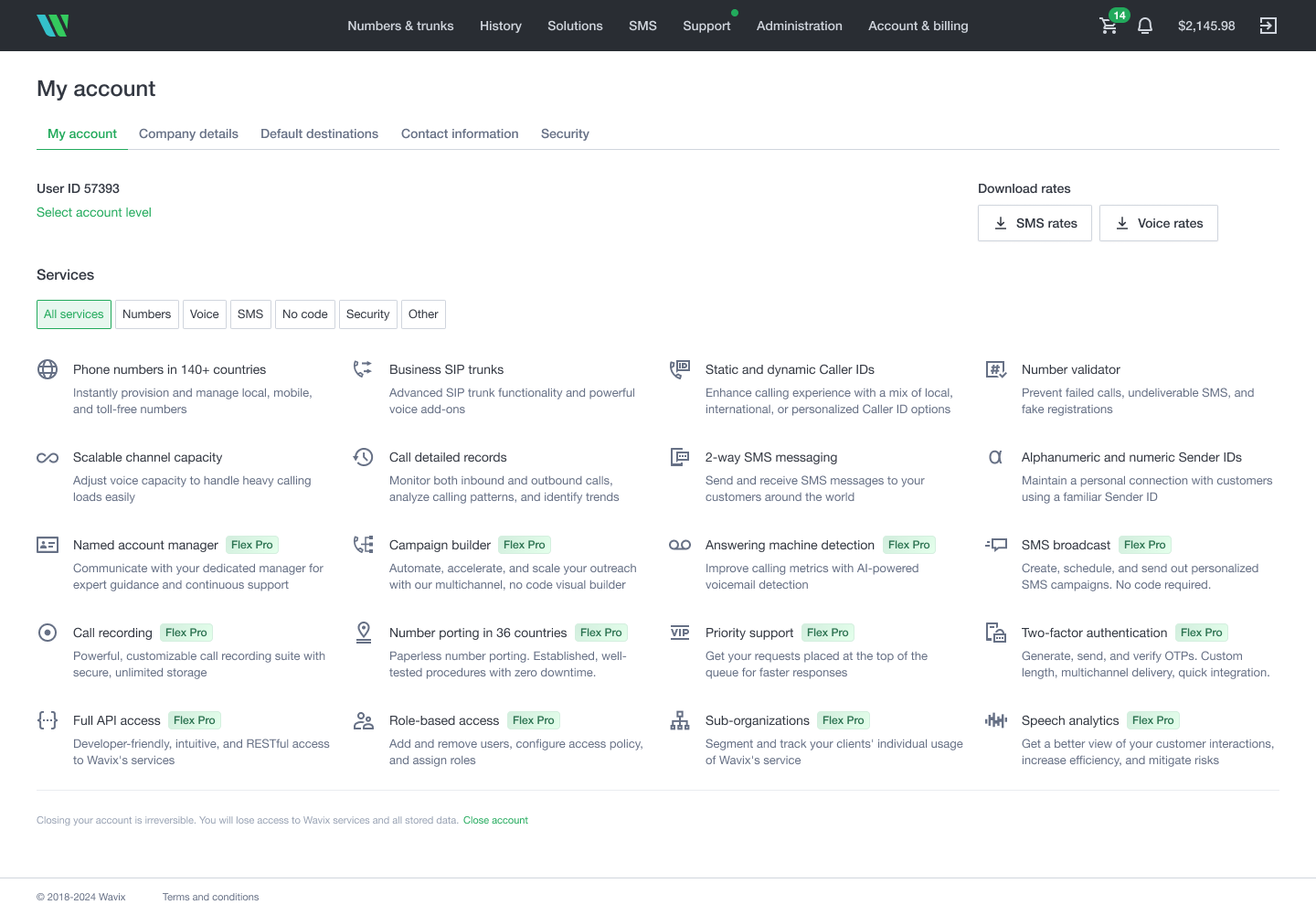The height and width of the screenshot is (915, 1316).
Task: Click the Full API access braces icon
Action: [48, 720]
